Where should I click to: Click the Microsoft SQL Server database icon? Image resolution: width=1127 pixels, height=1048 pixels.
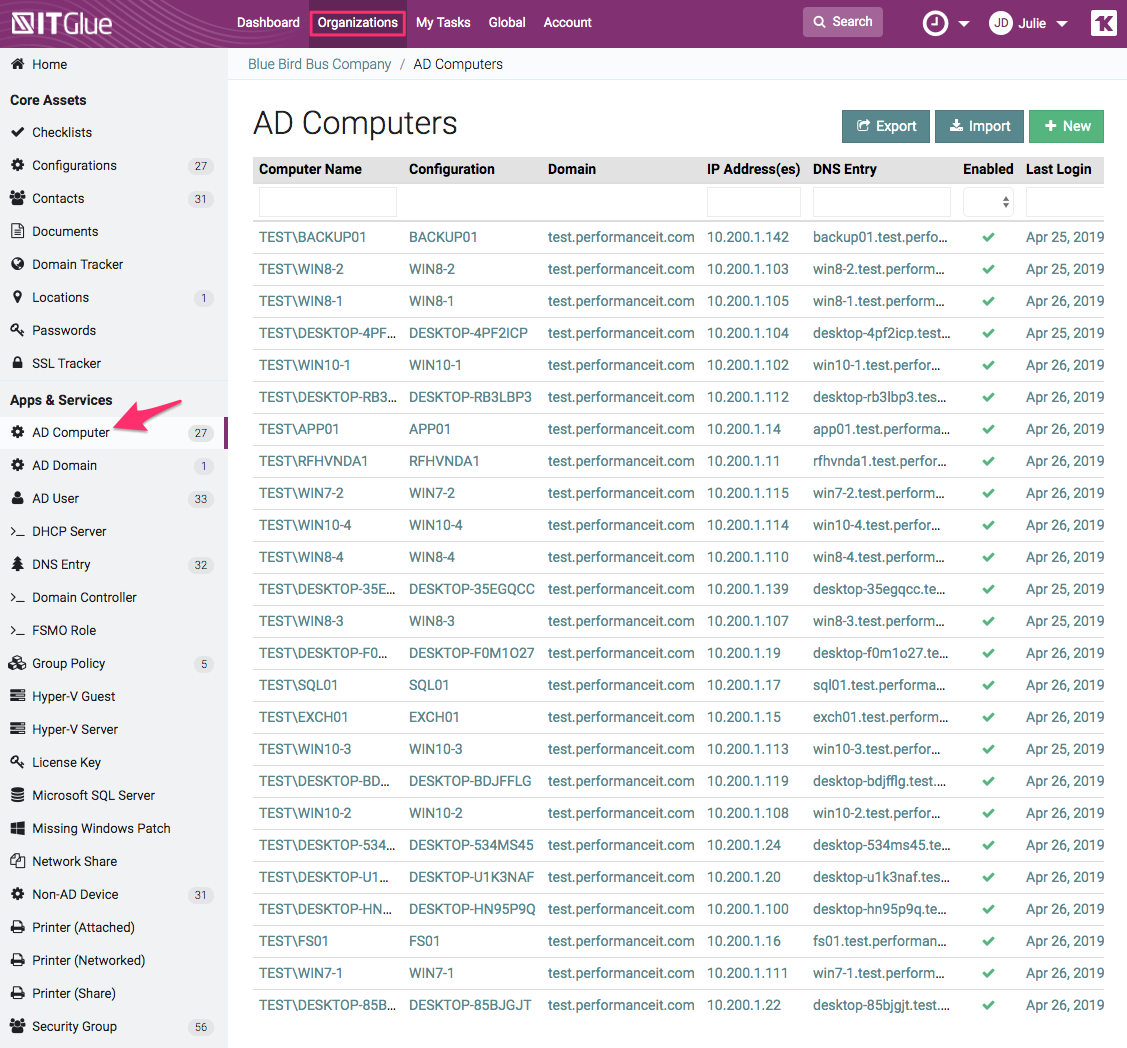17,795
